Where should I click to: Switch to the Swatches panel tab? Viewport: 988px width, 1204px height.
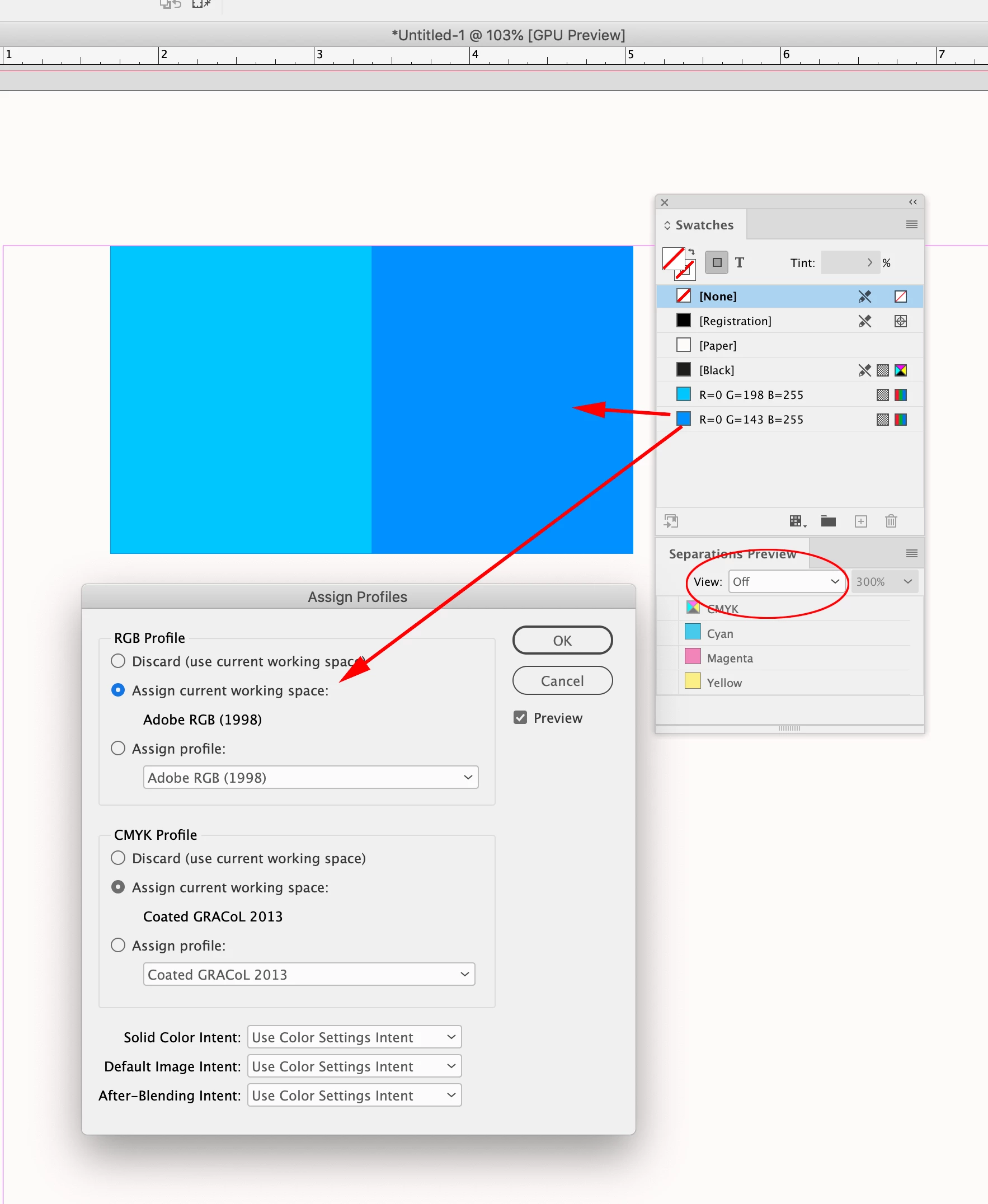pos(700,225)
